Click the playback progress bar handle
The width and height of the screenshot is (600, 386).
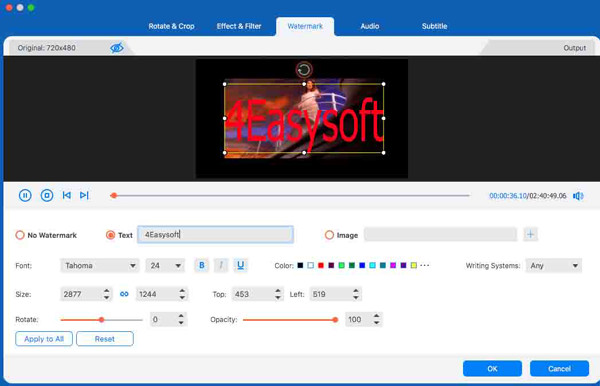(114, 195)
